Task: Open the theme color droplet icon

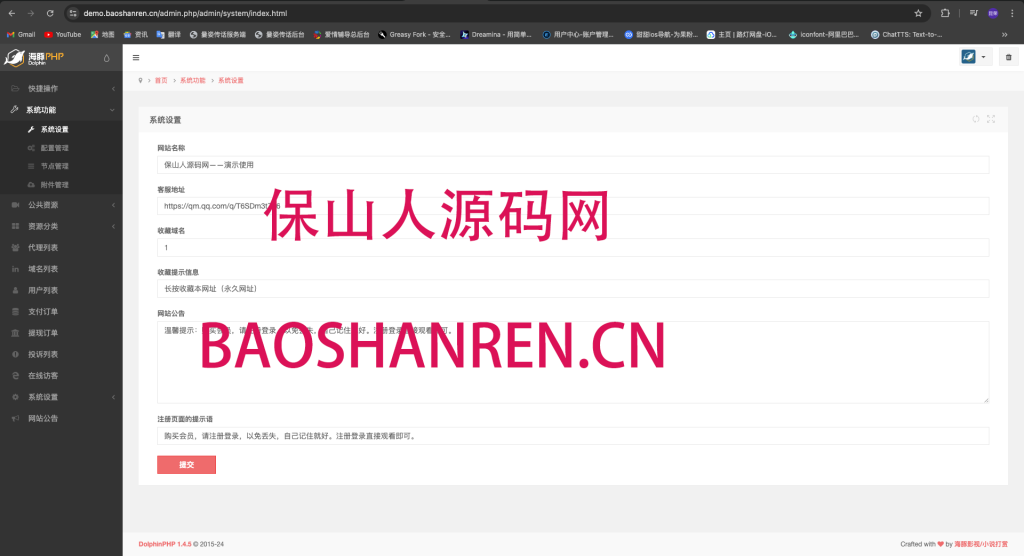Action: pyautogui.click(x=106, y=58)
